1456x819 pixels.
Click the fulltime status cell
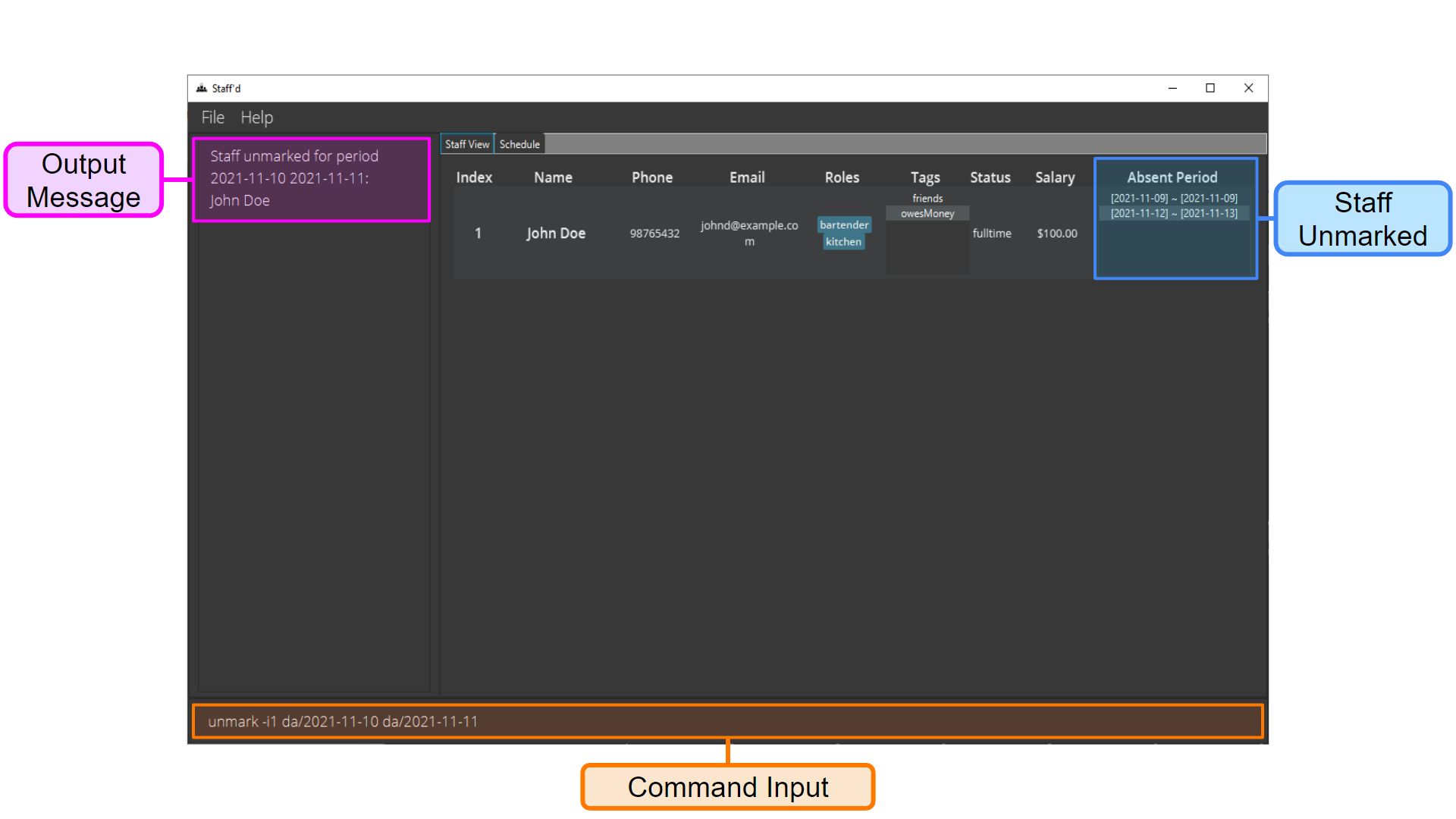[992, 234]
